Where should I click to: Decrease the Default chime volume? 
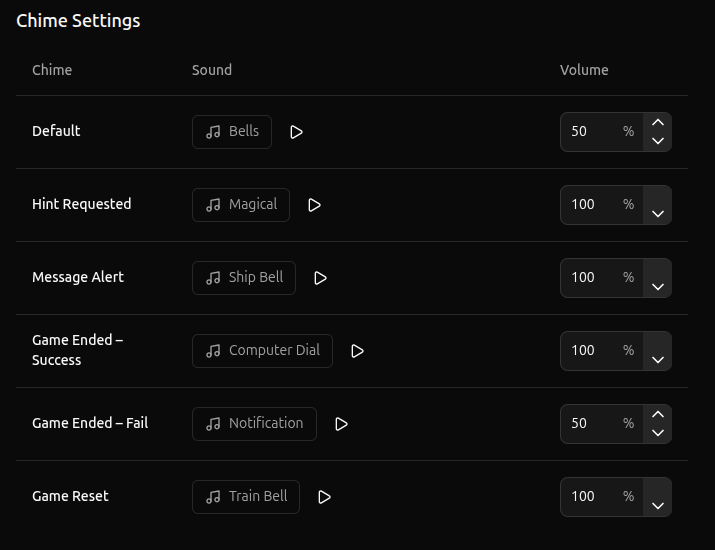pyautogui.click(x=658, y=141)
